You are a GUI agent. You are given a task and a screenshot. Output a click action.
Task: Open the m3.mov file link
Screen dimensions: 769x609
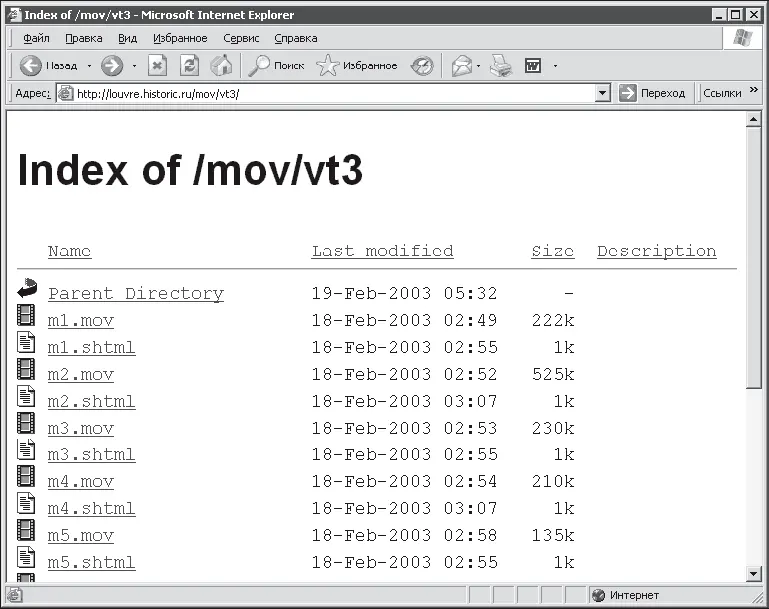point(81,429)
